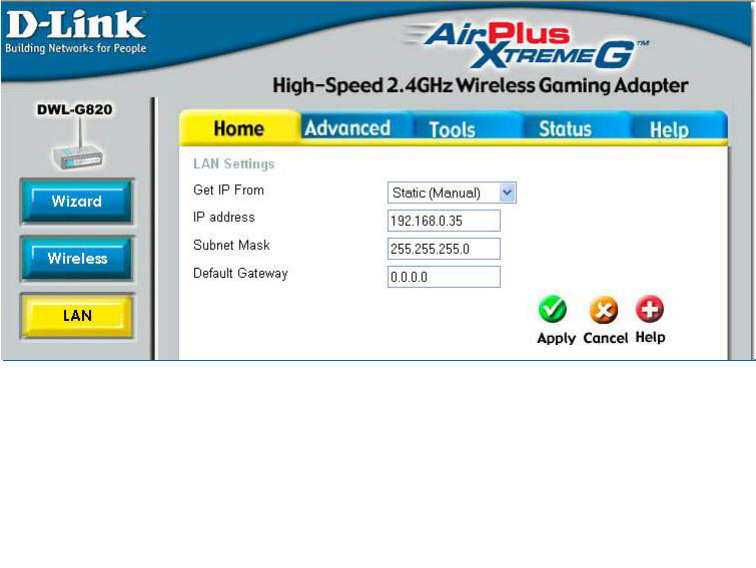Click the Building Networks for People tagline
Screen dimensions: 756x568
(x=76, y=48)
